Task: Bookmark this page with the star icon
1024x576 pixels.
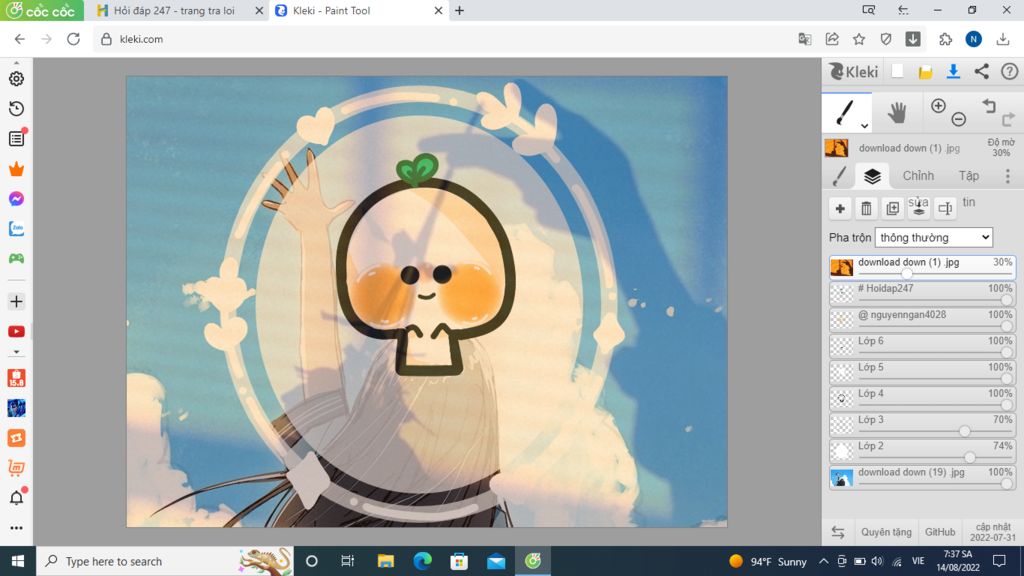Action: [x=859, y=39]
